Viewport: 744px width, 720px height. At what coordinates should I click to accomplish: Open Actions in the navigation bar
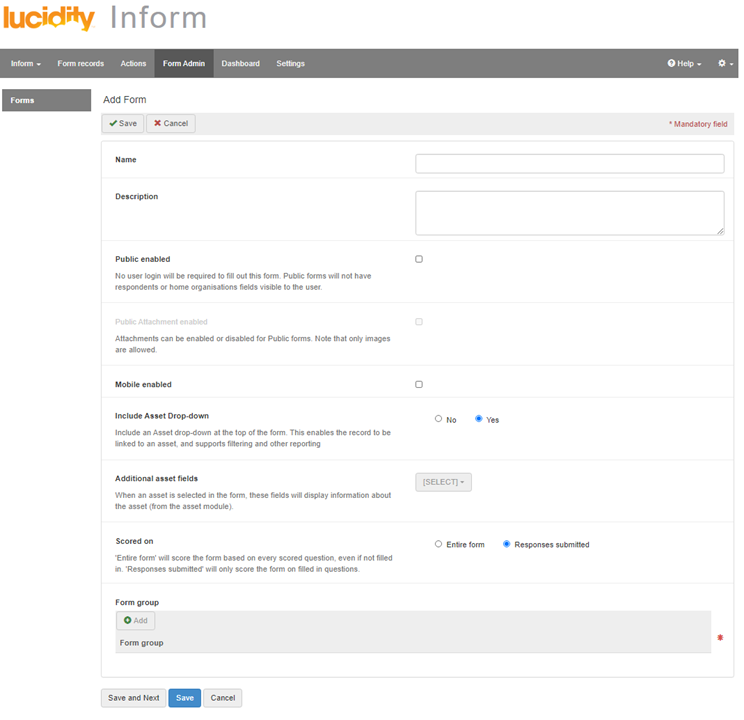click(133, 63)
